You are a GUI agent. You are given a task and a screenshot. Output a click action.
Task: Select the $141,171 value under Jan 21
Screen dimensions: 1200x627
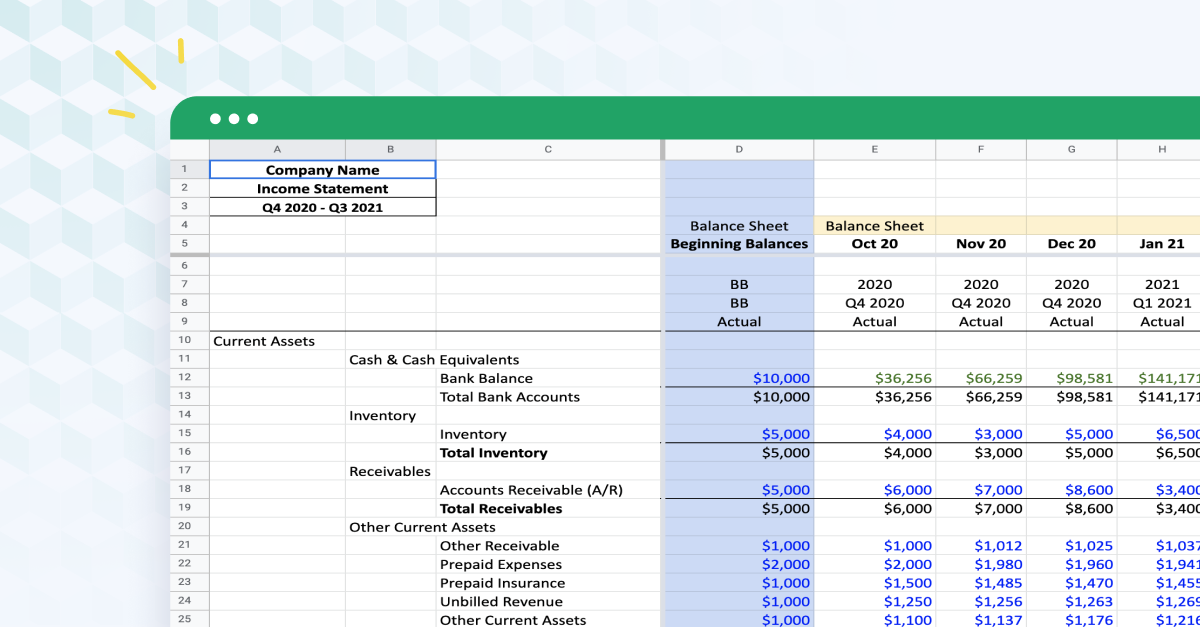point(1162,377)
